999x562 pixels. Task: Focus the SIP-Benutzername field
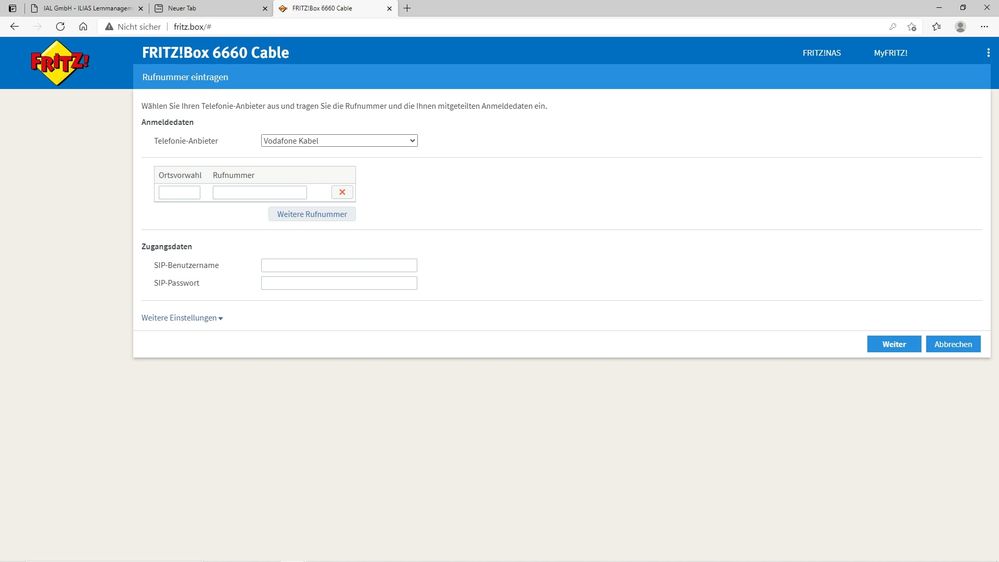tap(339, 265)
